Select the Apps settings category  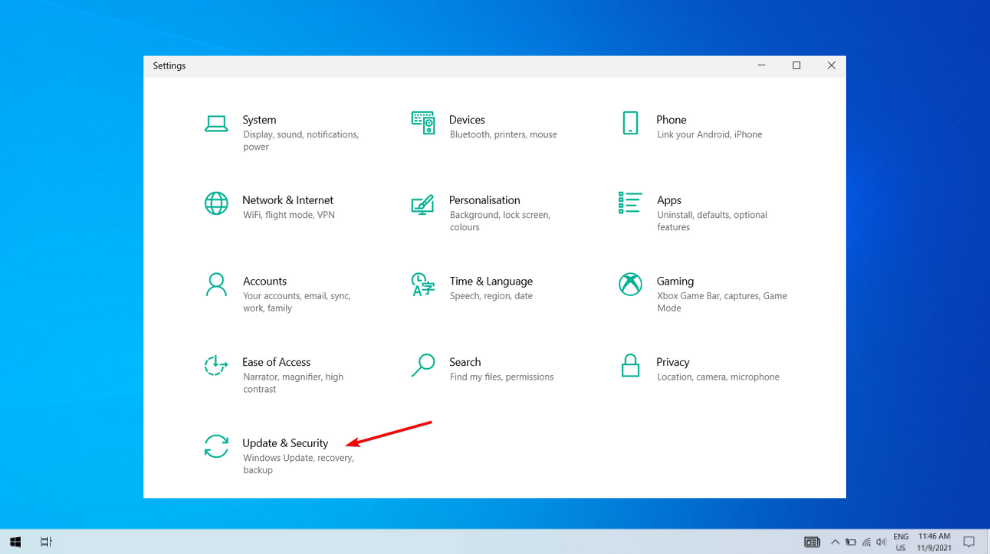coord(695,213)
